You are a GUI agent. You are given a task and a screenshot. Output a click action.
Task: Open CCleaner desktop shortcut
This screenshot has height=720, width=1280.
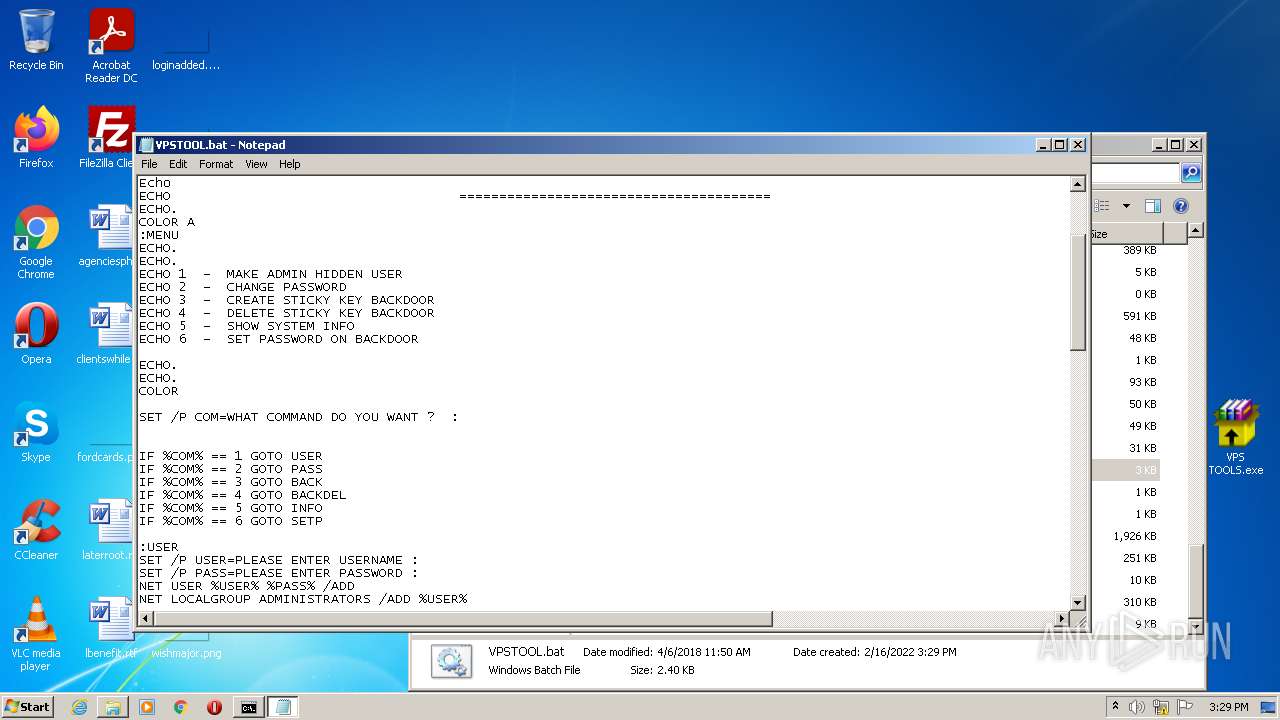[x=36, y=530]
